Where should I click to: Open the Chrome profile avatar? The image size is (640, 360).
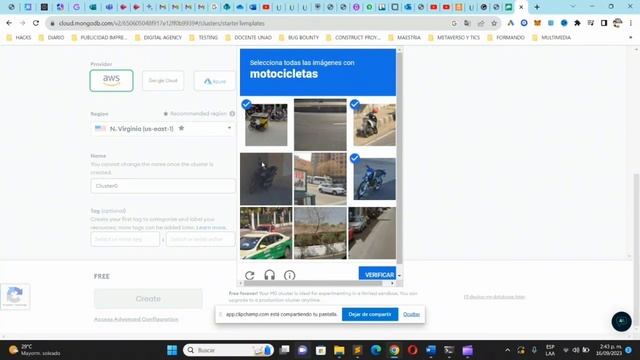(x=617, y=23)
